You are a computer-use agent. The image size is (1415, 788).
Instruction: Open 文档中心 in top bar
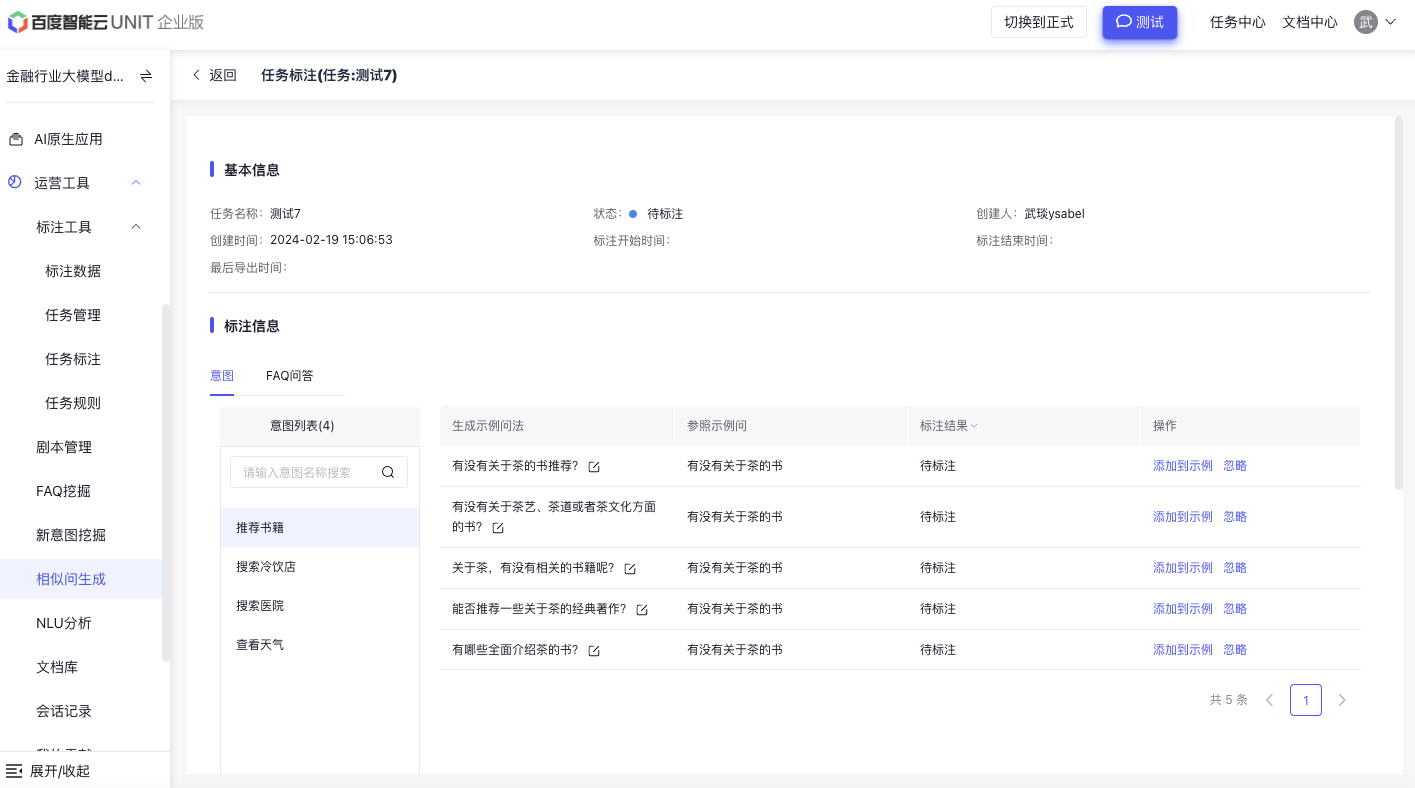coord(1310,22)
